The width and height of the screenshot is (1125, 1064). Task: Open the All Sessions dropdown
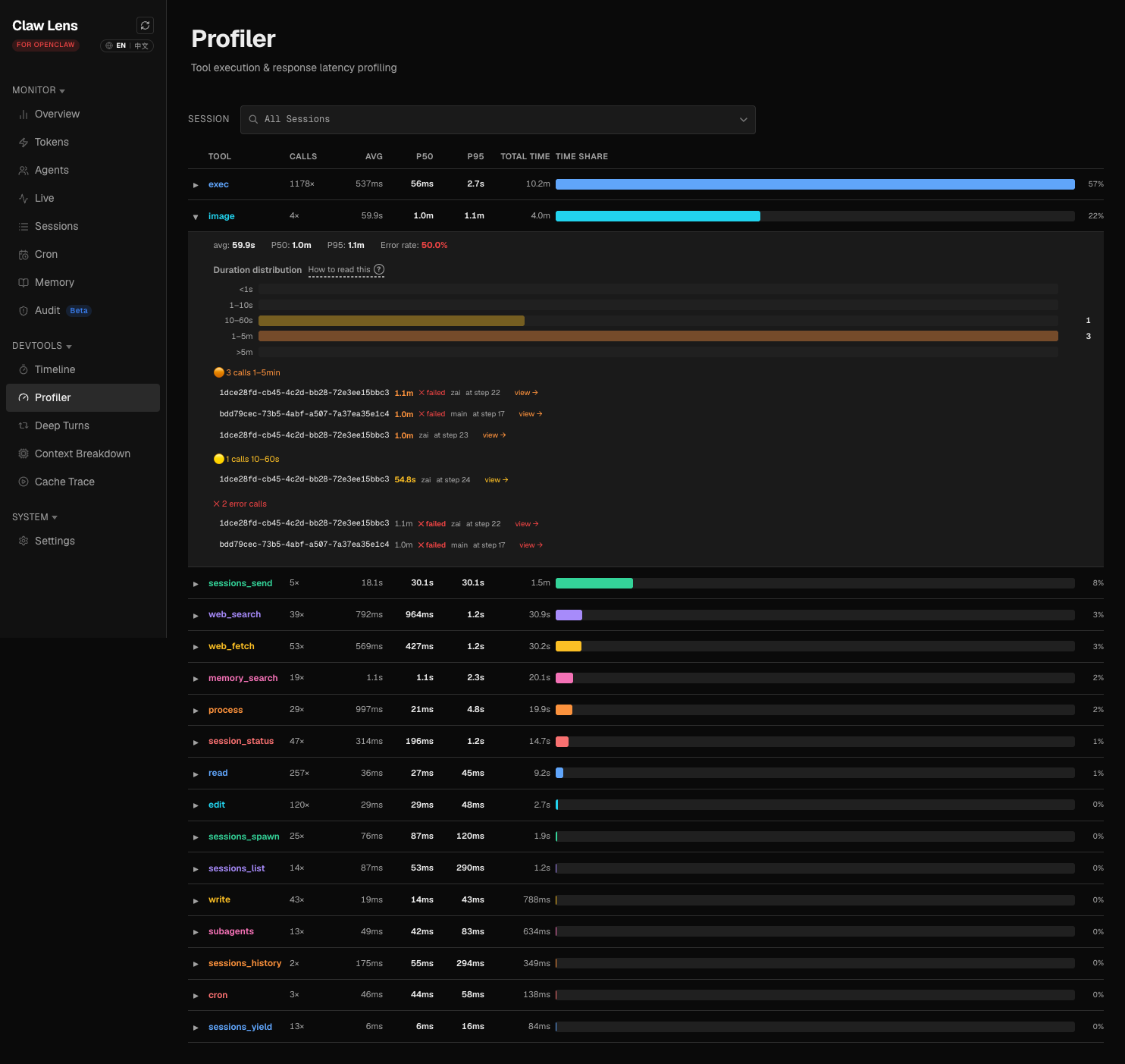pos(498,120)
